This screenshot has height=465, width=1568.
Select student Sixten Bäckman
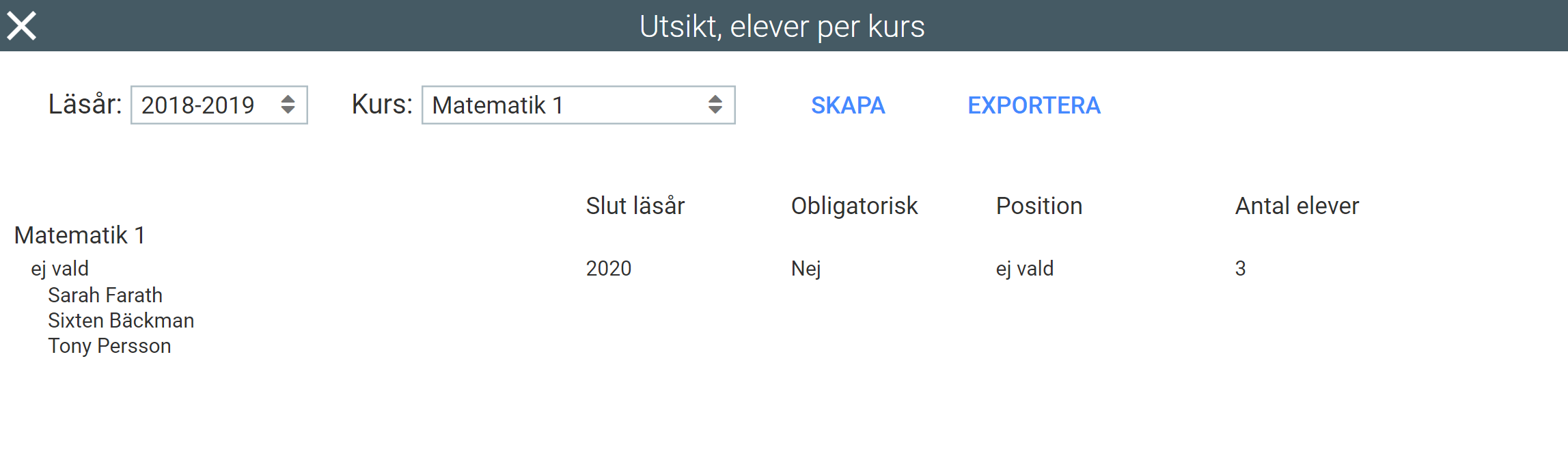[x=121, y=320]
